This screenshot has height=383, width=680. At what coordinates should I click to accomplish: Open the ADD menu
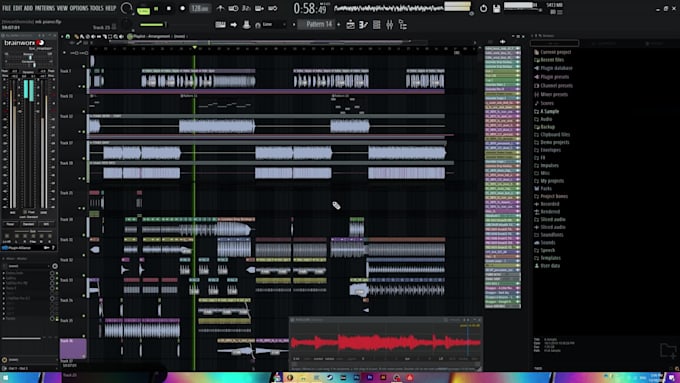pyautogui.click(x=28, y=8)
